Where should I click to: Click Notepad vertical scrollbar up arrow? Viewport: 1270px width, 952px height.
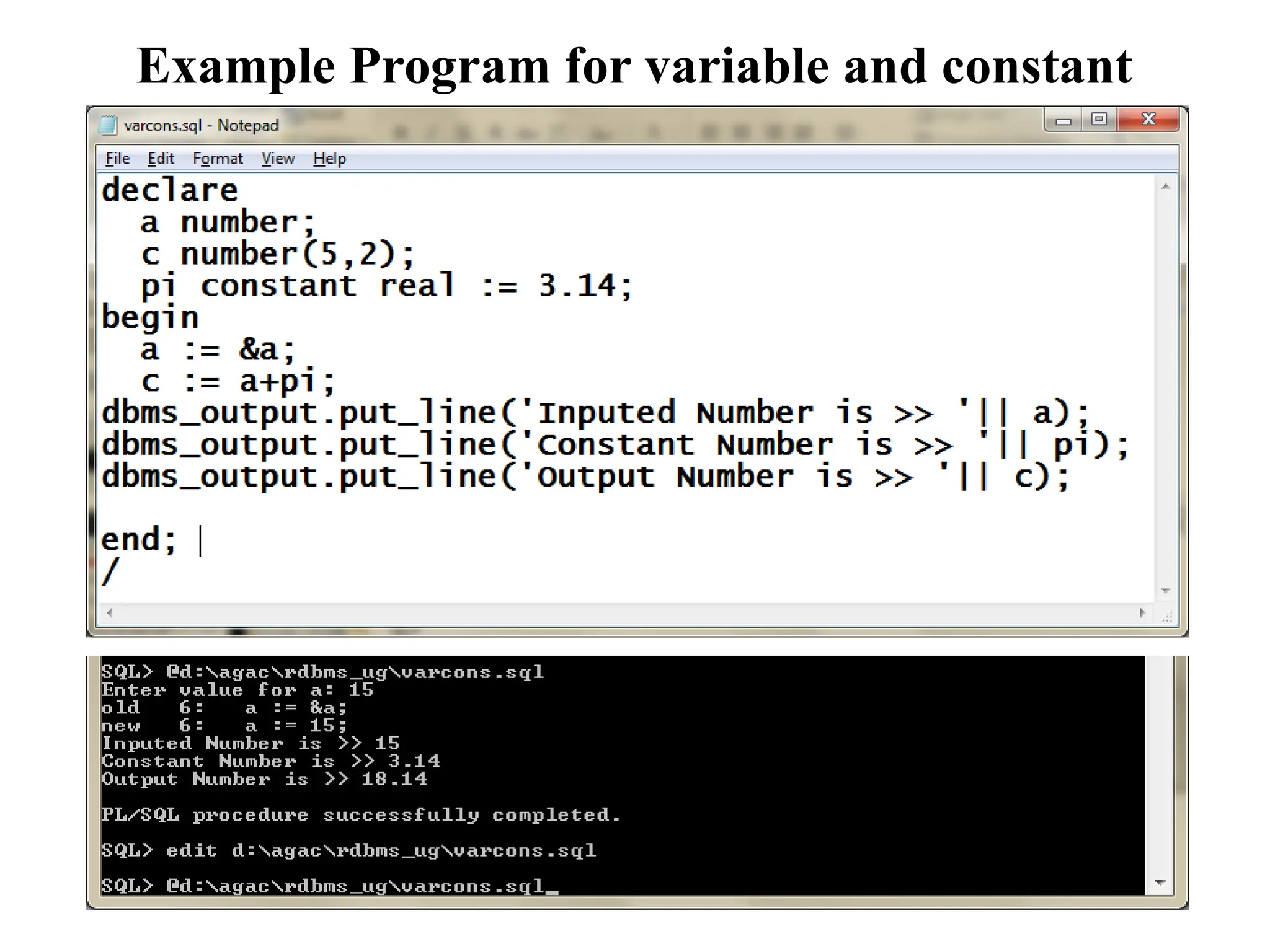(x=1165, y=187)
